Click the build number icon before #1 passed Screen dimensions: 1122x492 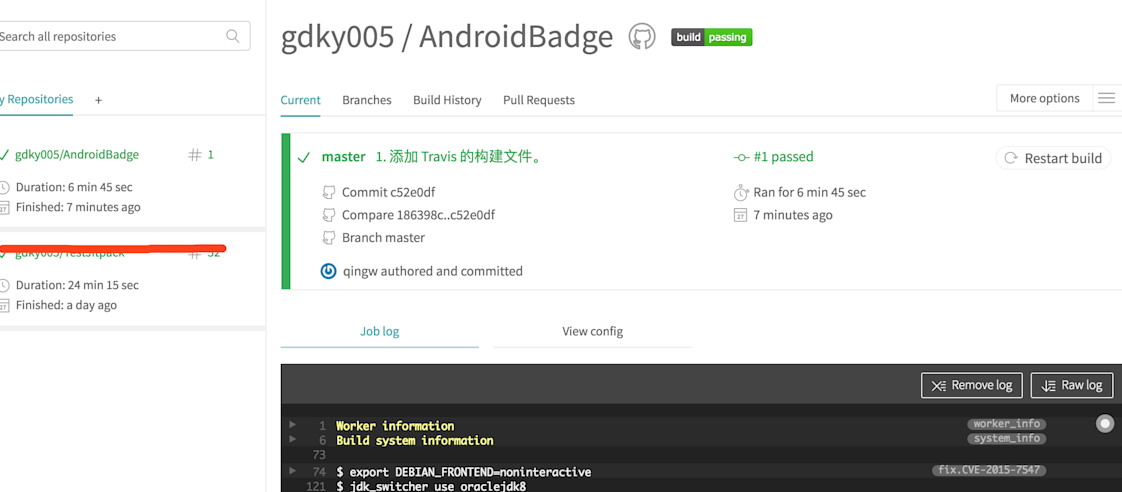click(742, 157)
